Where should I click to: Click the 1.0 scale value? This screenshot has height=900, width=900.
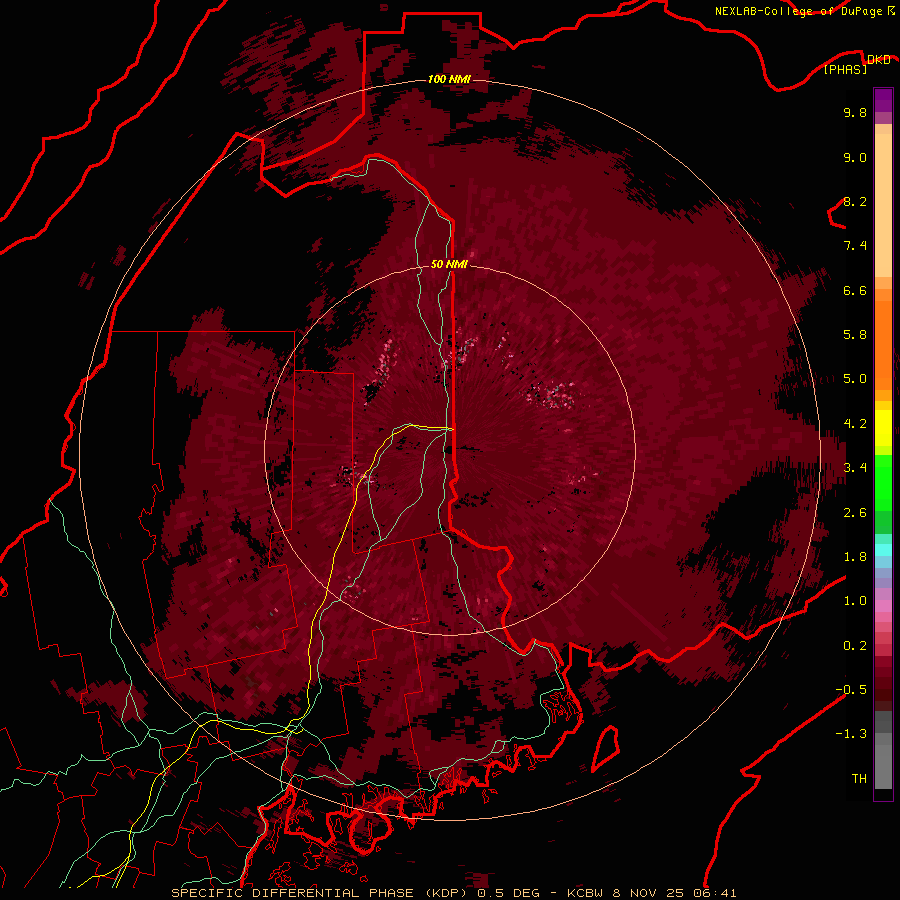click(855, 601)
